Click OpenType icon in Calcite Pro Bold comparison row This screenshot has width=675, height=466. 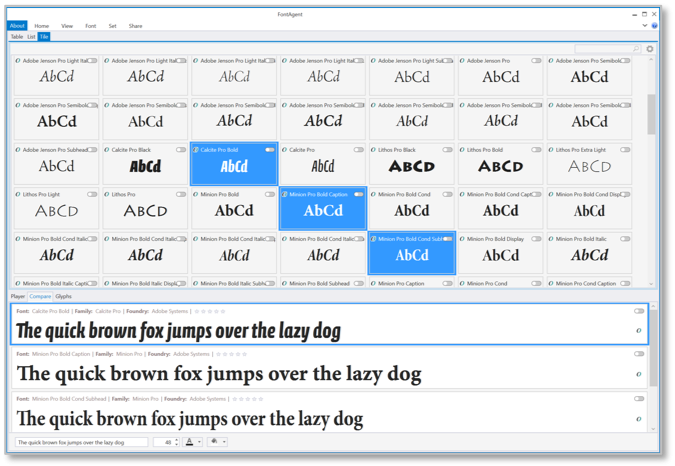tap(639, 330)
